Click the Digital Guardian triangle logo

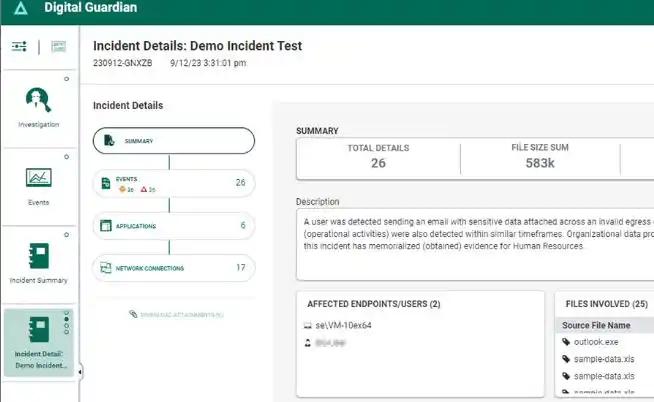pyautogui.click(x=21, y=8)
